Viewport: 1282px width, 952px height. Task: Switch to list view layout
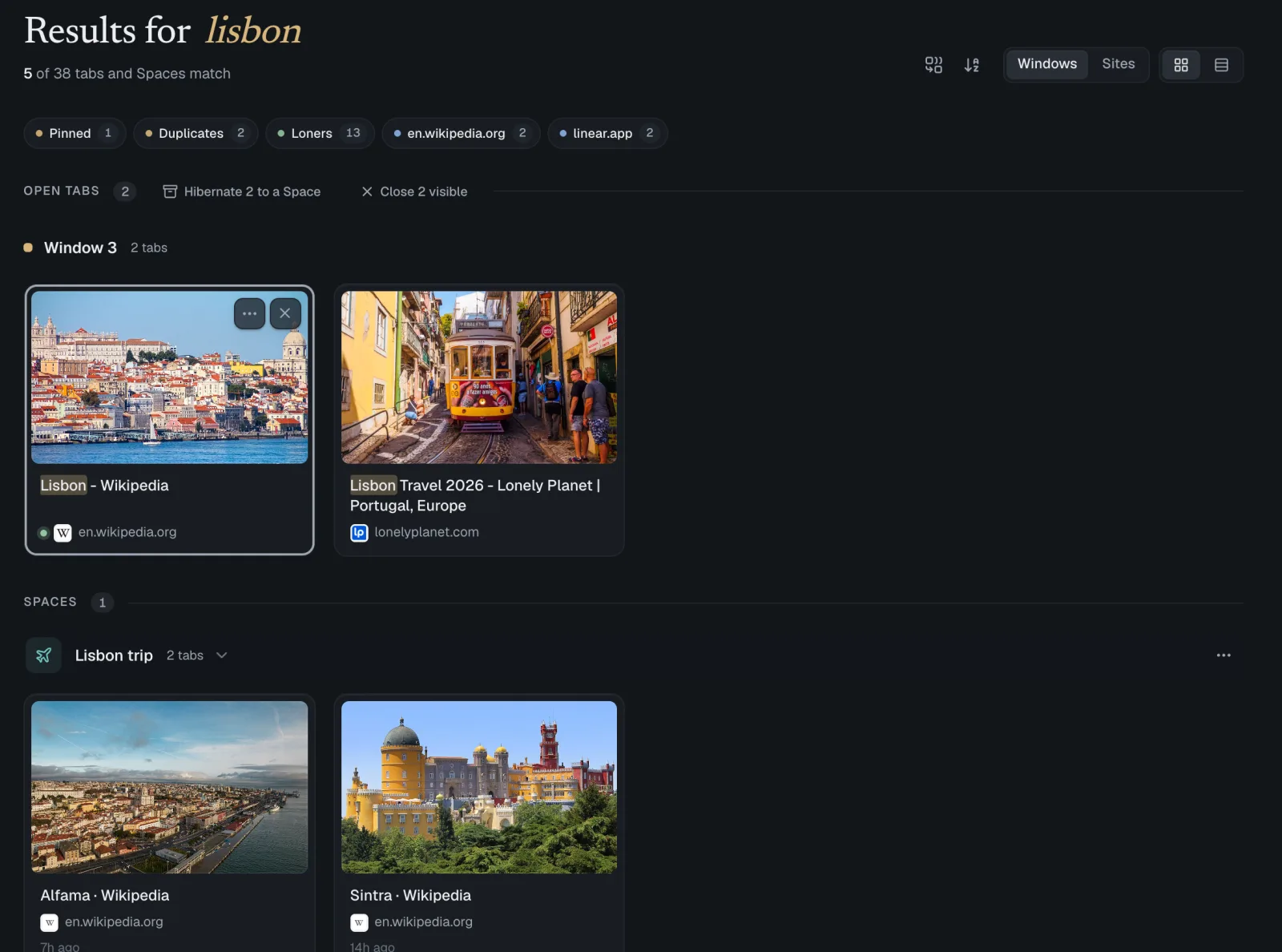tap(1221, 65)
